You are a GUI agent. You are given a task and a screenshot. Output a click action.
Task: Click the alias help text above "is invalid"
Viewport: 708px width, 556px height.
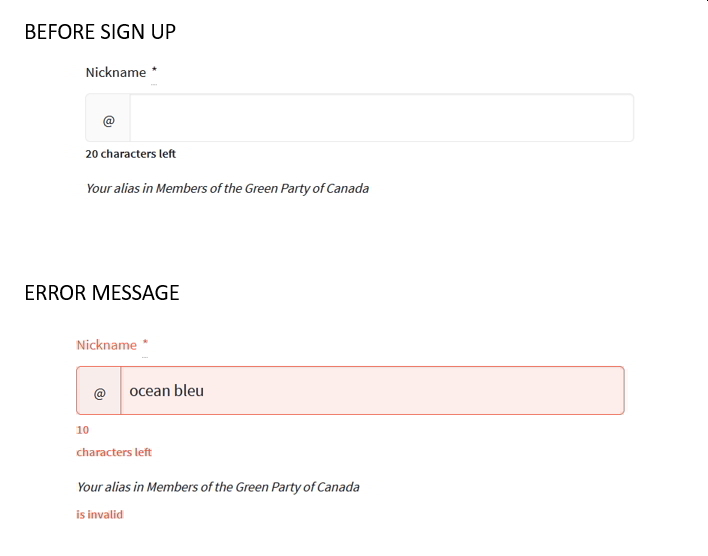click(218, 487)
